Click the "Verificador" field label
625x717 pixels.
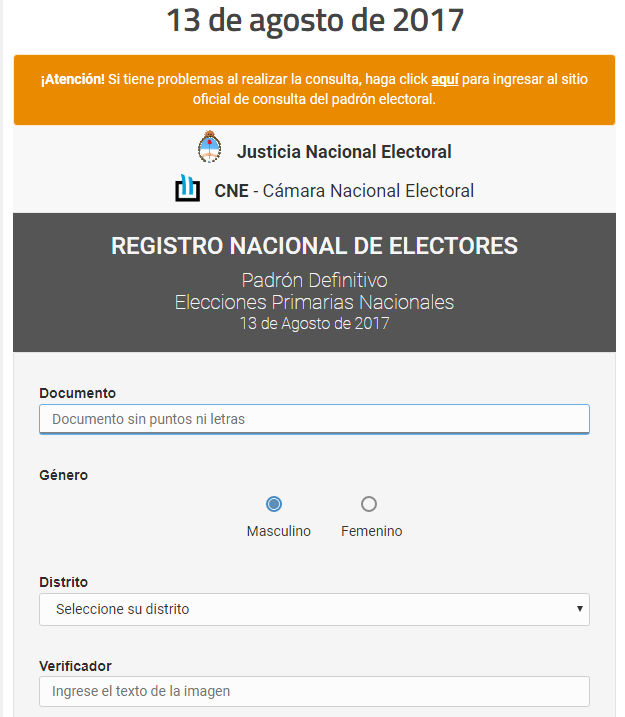tap(75, 666)
